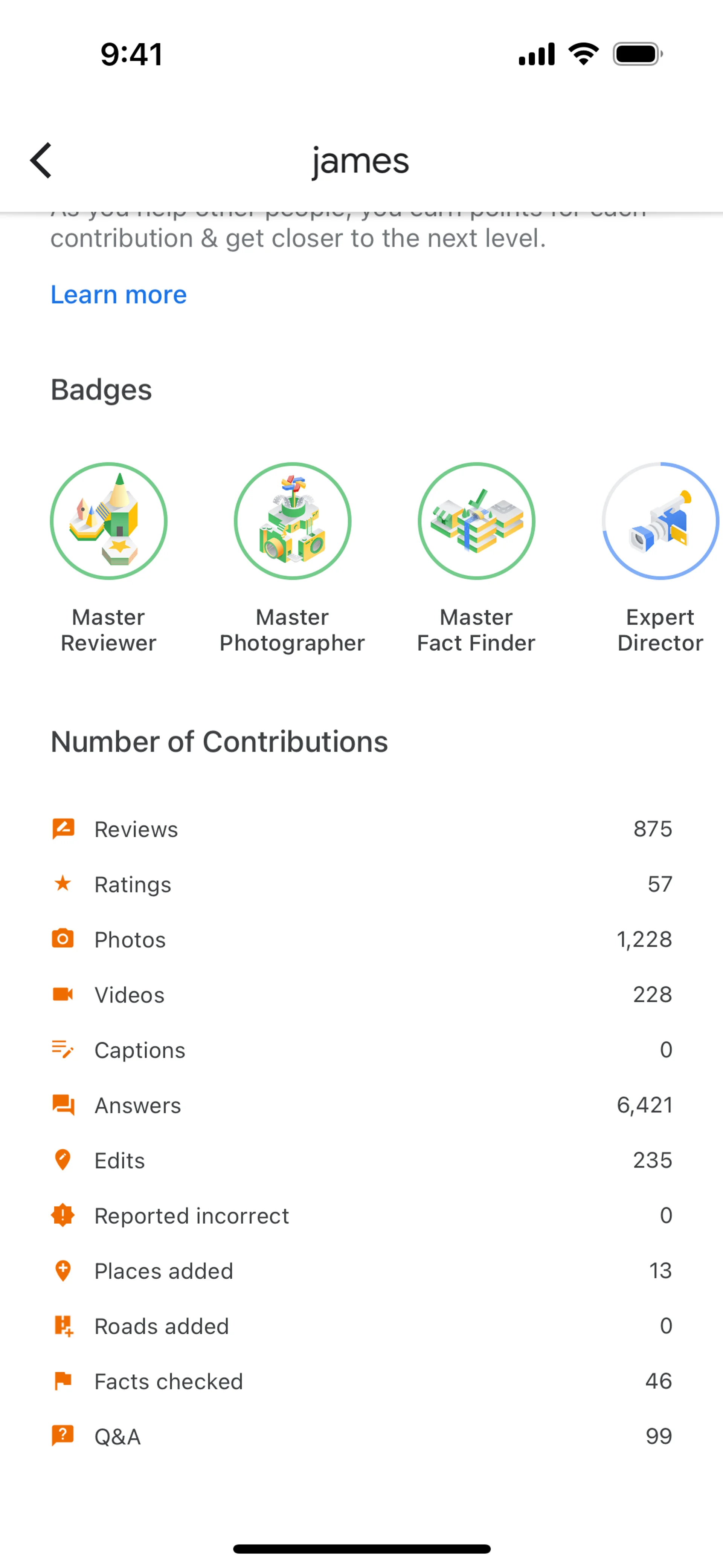The width and height of the screenshot is (723, 1568).
Task: Open the Master Photographer badge
Action: (x=293, y=522)
